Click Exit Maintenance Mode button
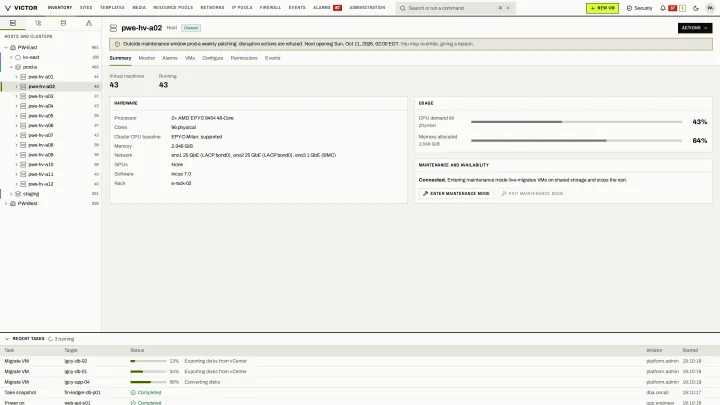Viewport: 720px width, 405px height. tap(532, 194)
